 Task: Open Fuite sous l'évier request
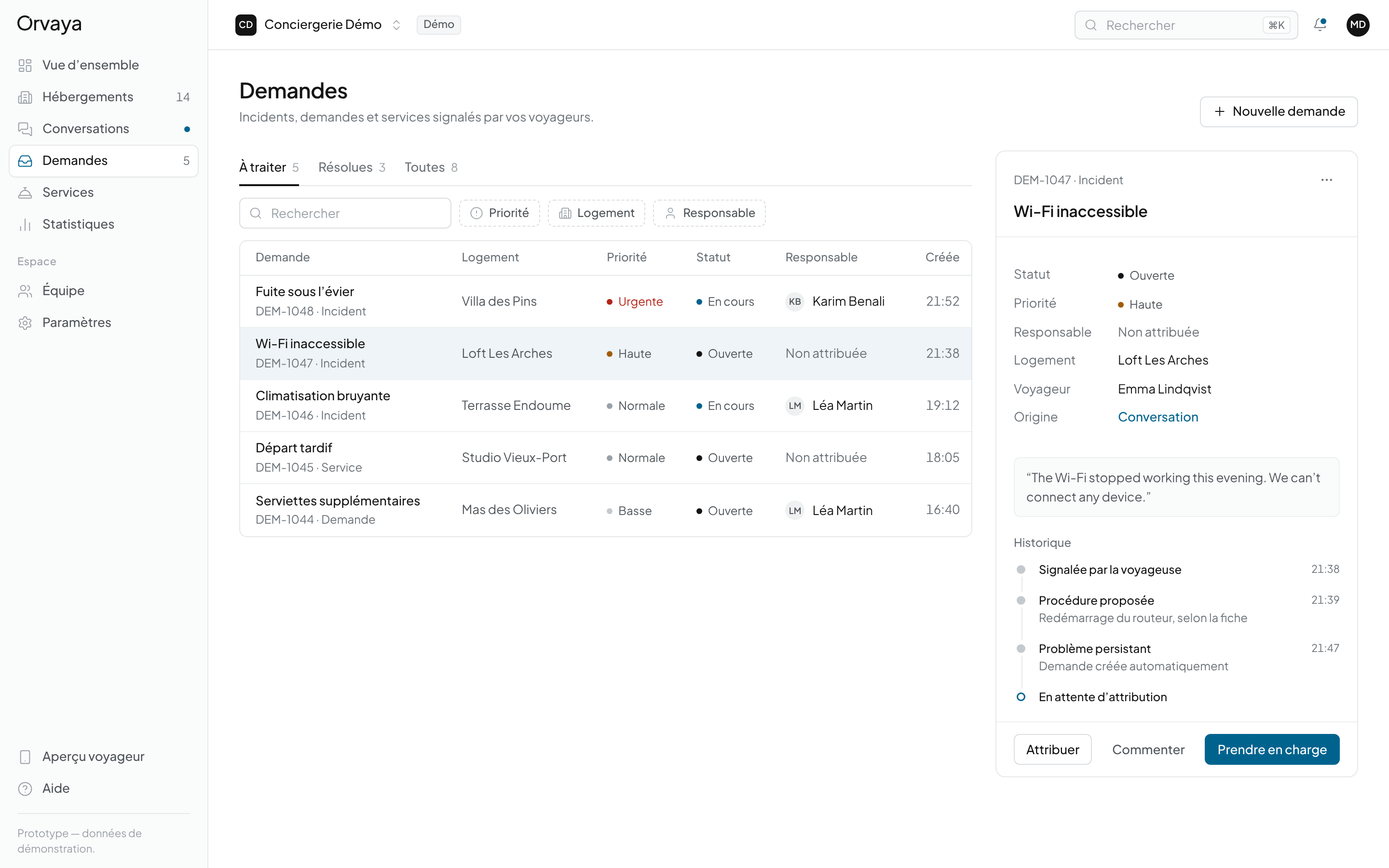[606, 301]
